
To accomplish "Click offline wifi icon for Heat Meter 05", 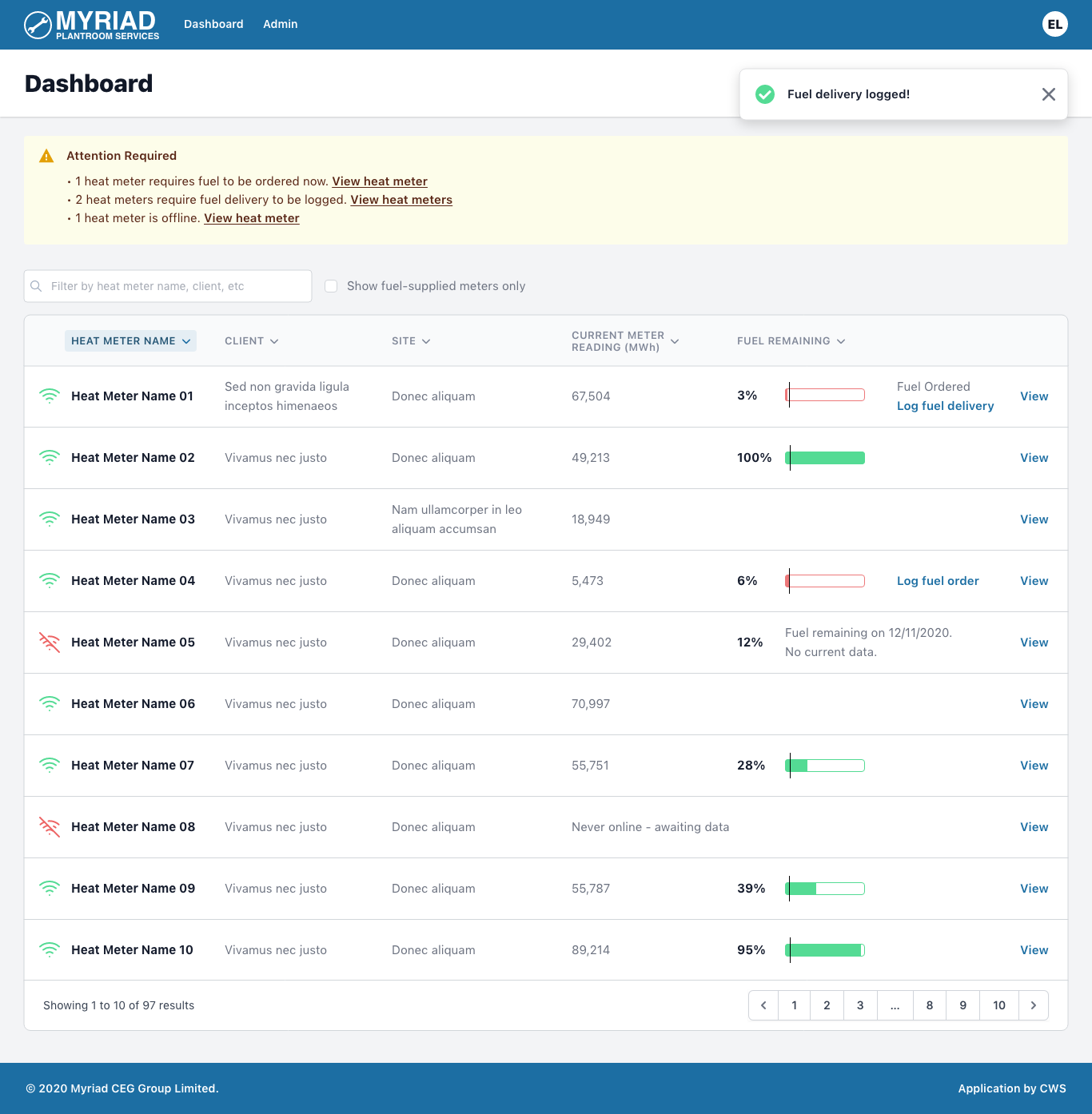I will (50, 643).
